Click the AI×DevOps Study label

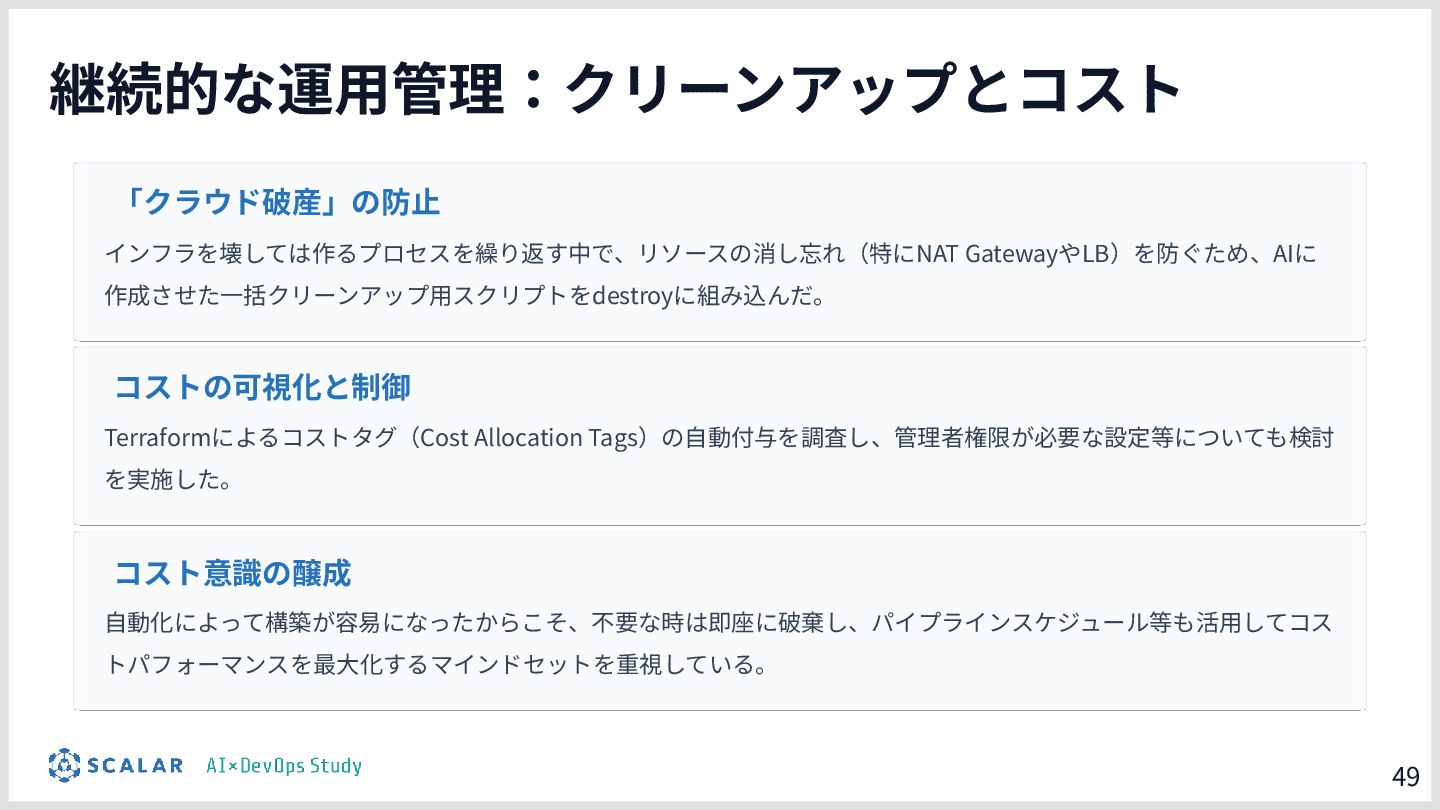284,766
